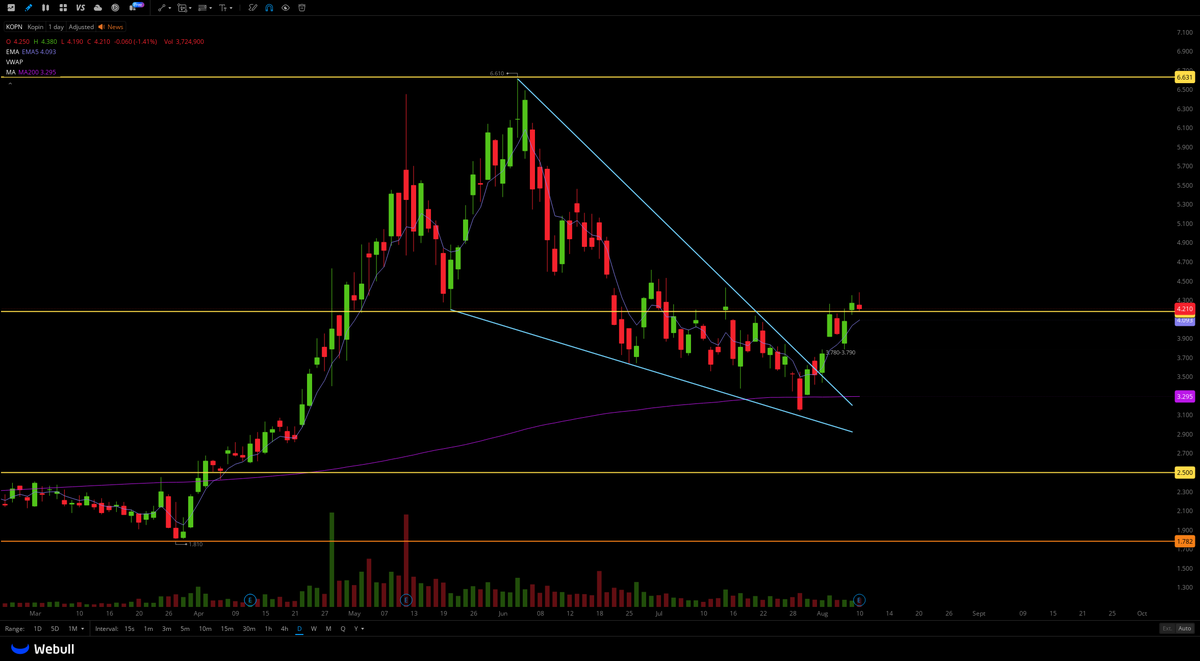1200x661 pixels.
Task: Open the shapes and measure tools dropdown
Action: 184,8
